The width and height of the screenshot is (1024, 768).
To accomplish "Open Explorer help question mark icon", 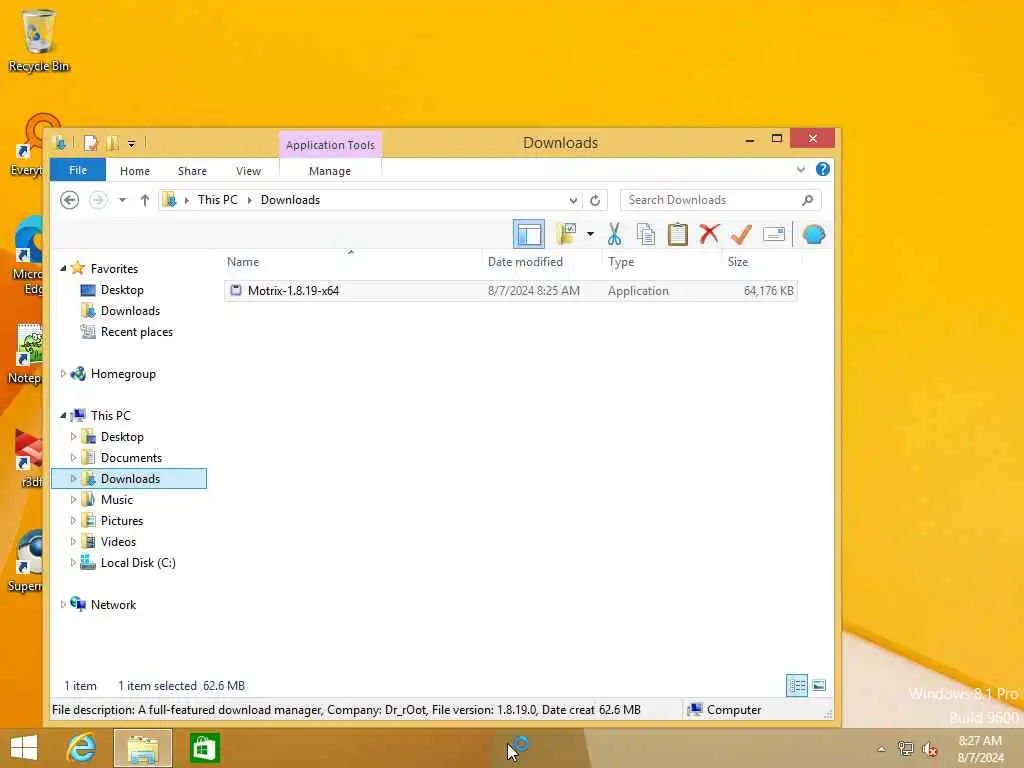I will [x=823, y=169].
